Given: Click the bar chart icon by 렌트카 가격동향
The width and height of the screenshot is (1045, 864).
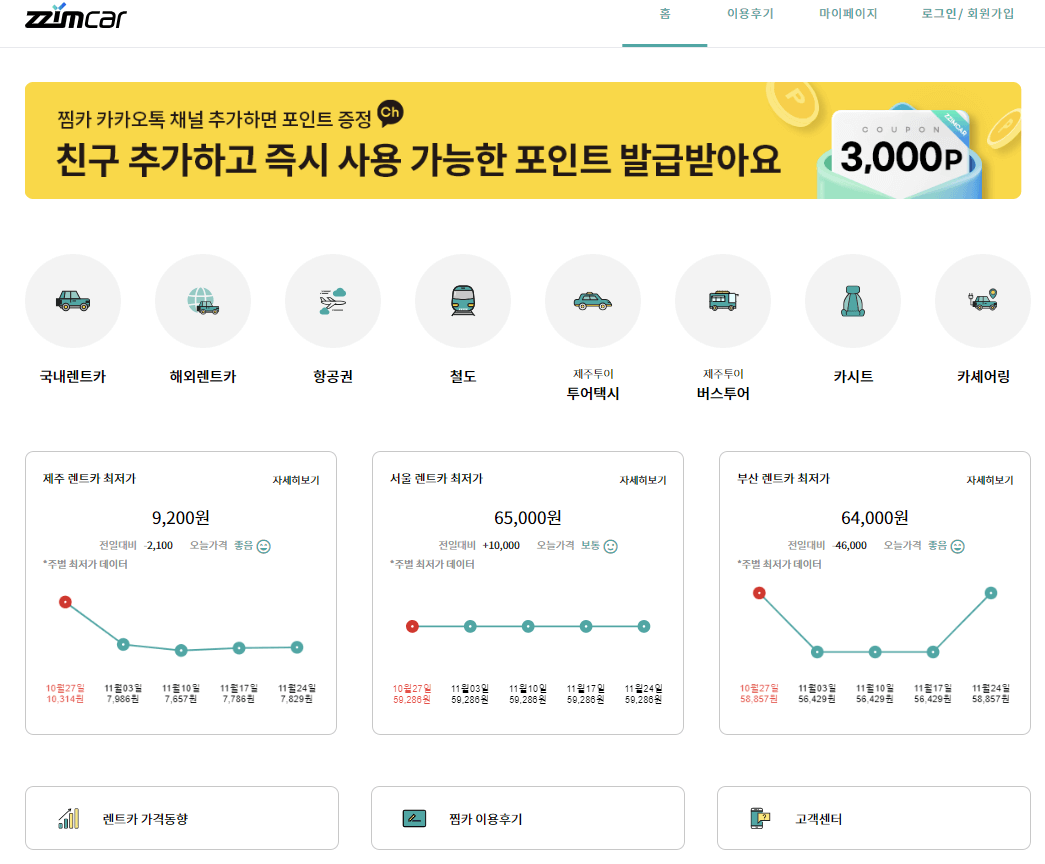Looking at the screenshot, I should click(x=69, y=818).
